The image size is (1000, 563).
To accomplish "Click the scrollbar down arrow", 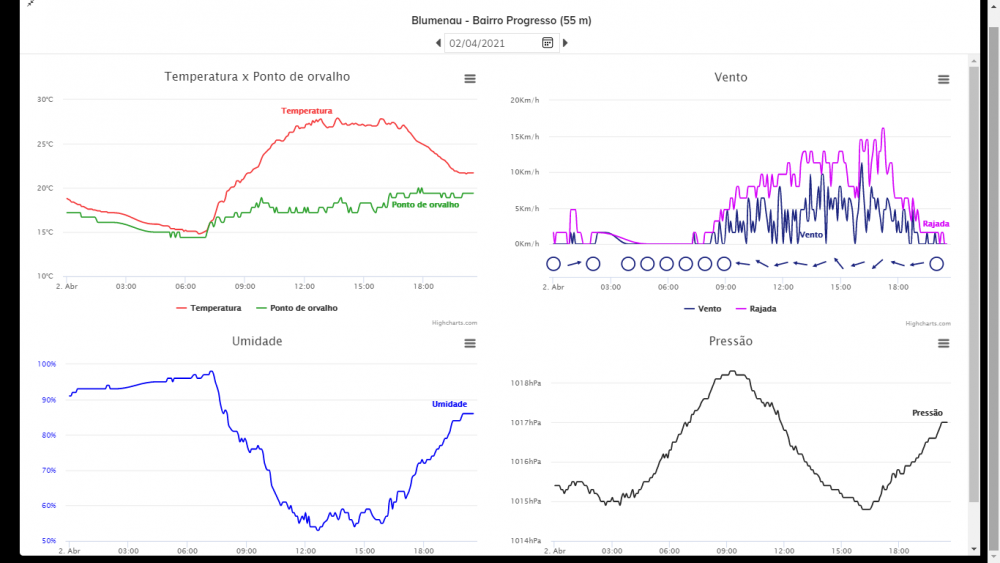I will tap(974, 548).
